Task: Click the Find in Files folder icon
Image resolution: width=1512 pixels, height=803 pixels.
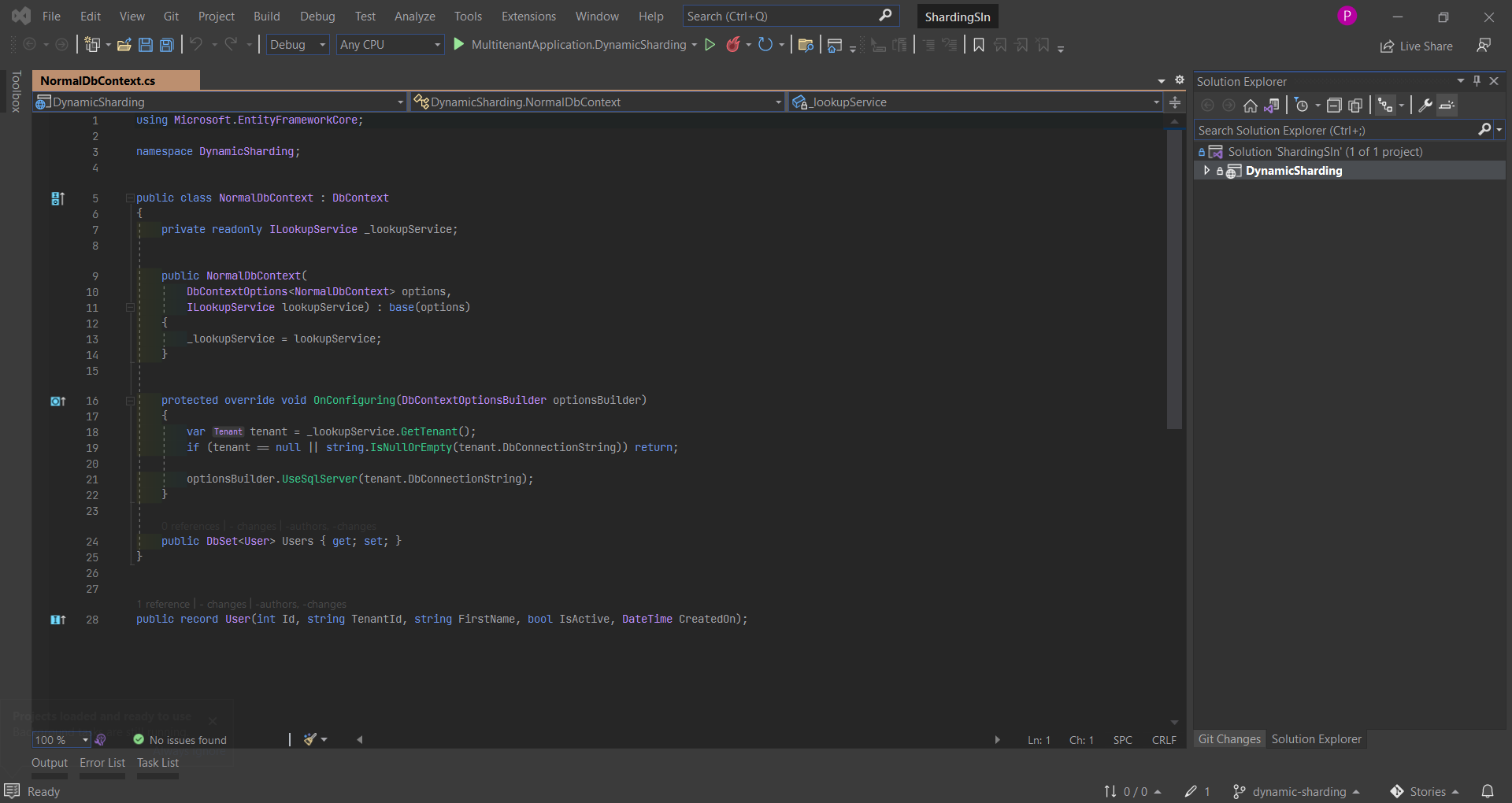Action: [x=805, y=45]
